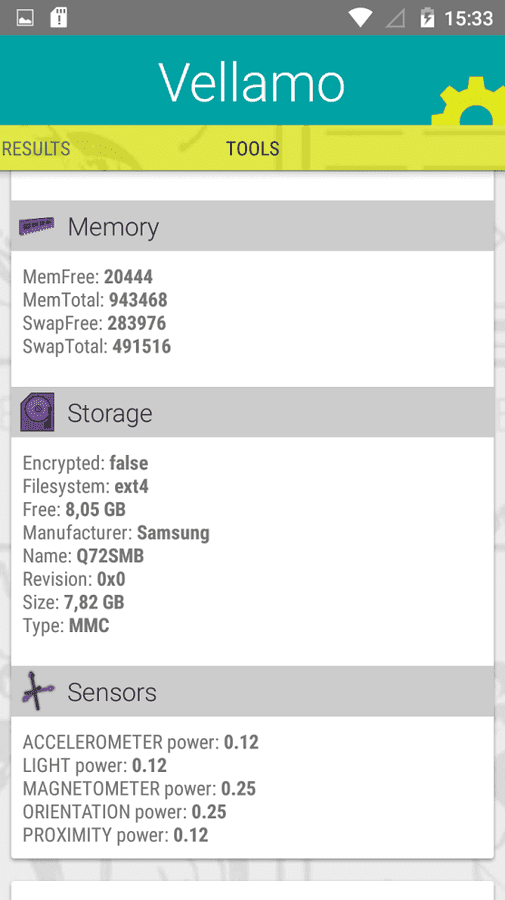The height and width of the screenshot is (900, 505).
Task: Tap the yellow gear icon in header
Action: point(468,101)
